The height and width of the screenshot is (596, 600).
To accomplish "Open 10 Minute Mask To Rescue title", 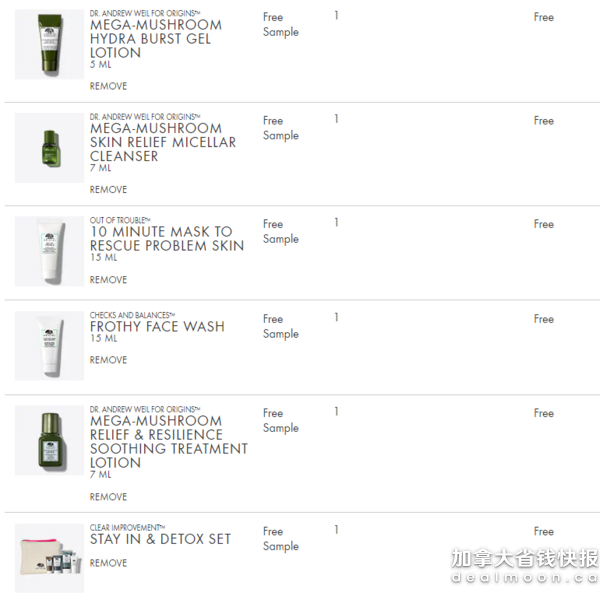I will coord(167,238).
